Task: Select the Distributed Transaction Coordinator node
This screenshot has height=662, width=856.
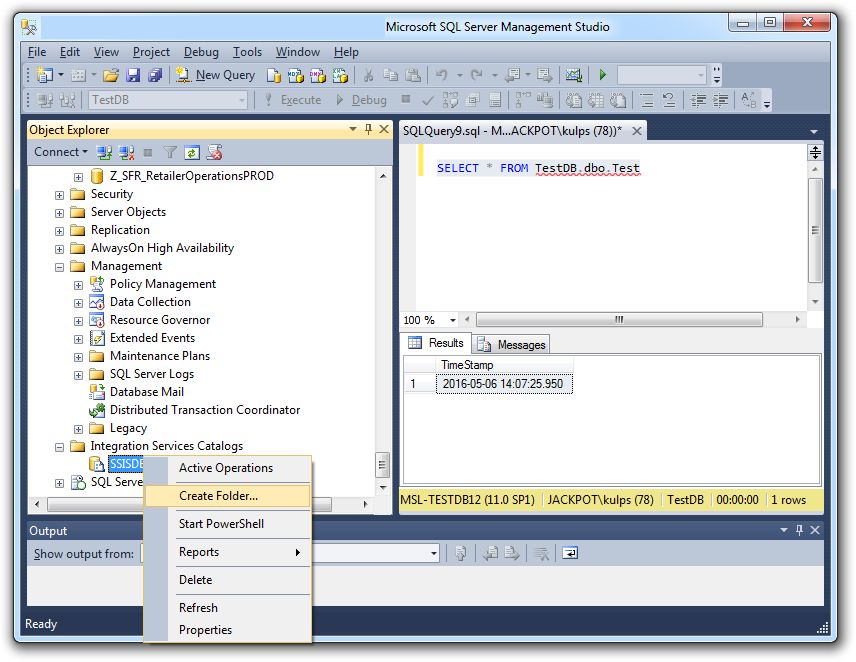Action: tap(205, 410)
